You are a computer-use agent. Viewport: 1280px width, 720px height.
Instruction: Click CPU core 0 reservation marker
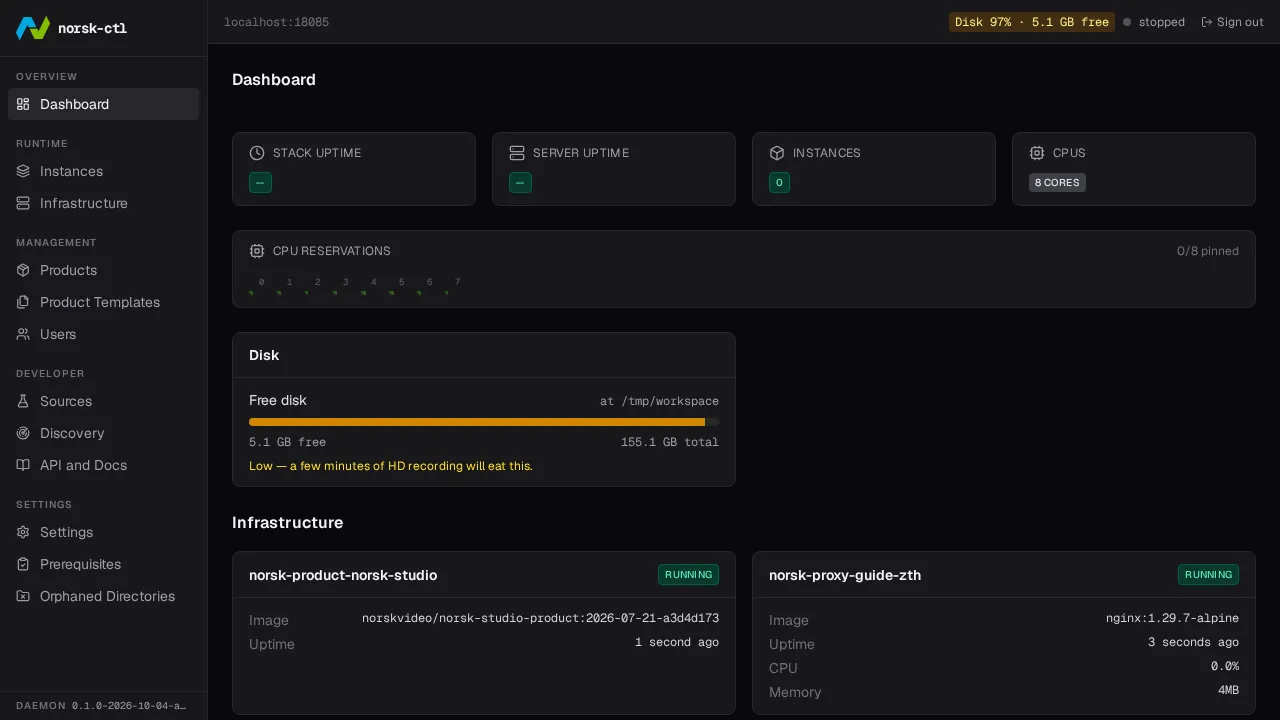[x=251, y=293]
